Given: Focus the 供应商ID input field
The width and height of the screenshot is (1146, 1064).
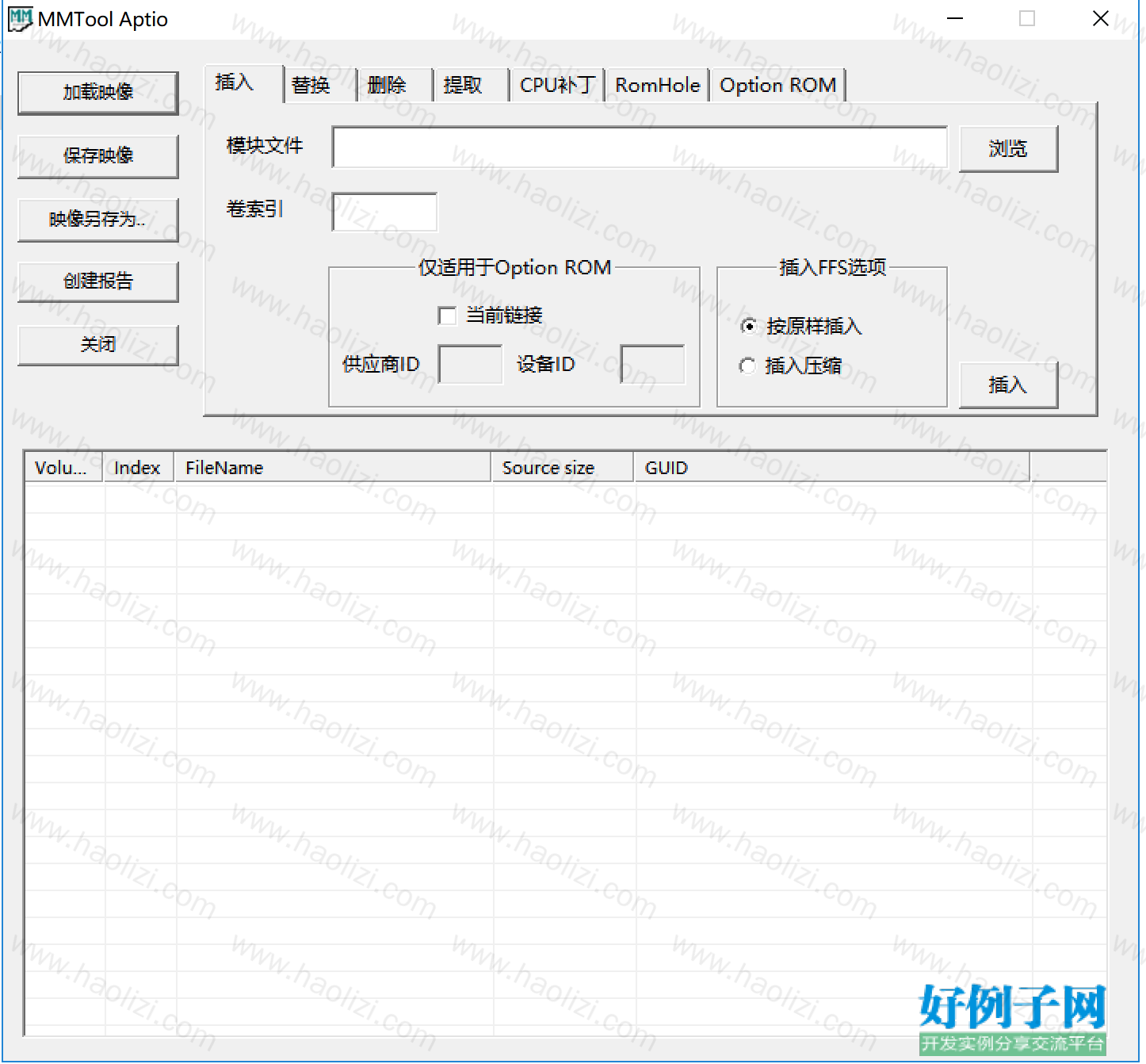Looking at the screenshot, I should 470,365.
